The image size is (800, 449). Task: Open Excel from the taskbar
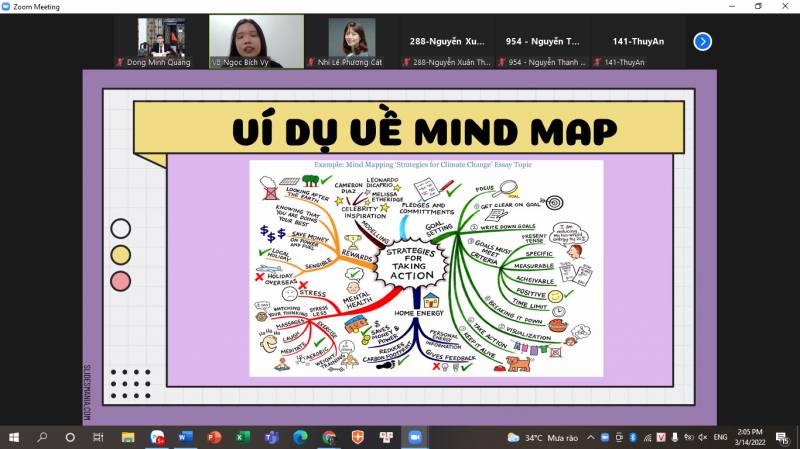[x=242, y=438]
